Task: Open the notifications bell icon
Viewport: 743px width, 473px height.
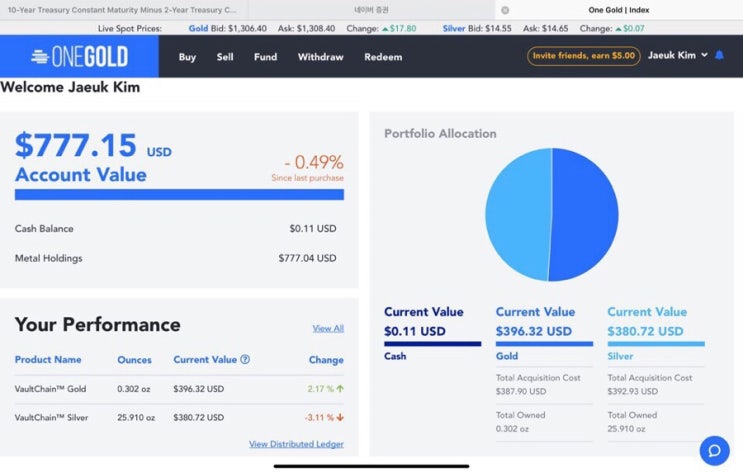Action: point(719,55)
